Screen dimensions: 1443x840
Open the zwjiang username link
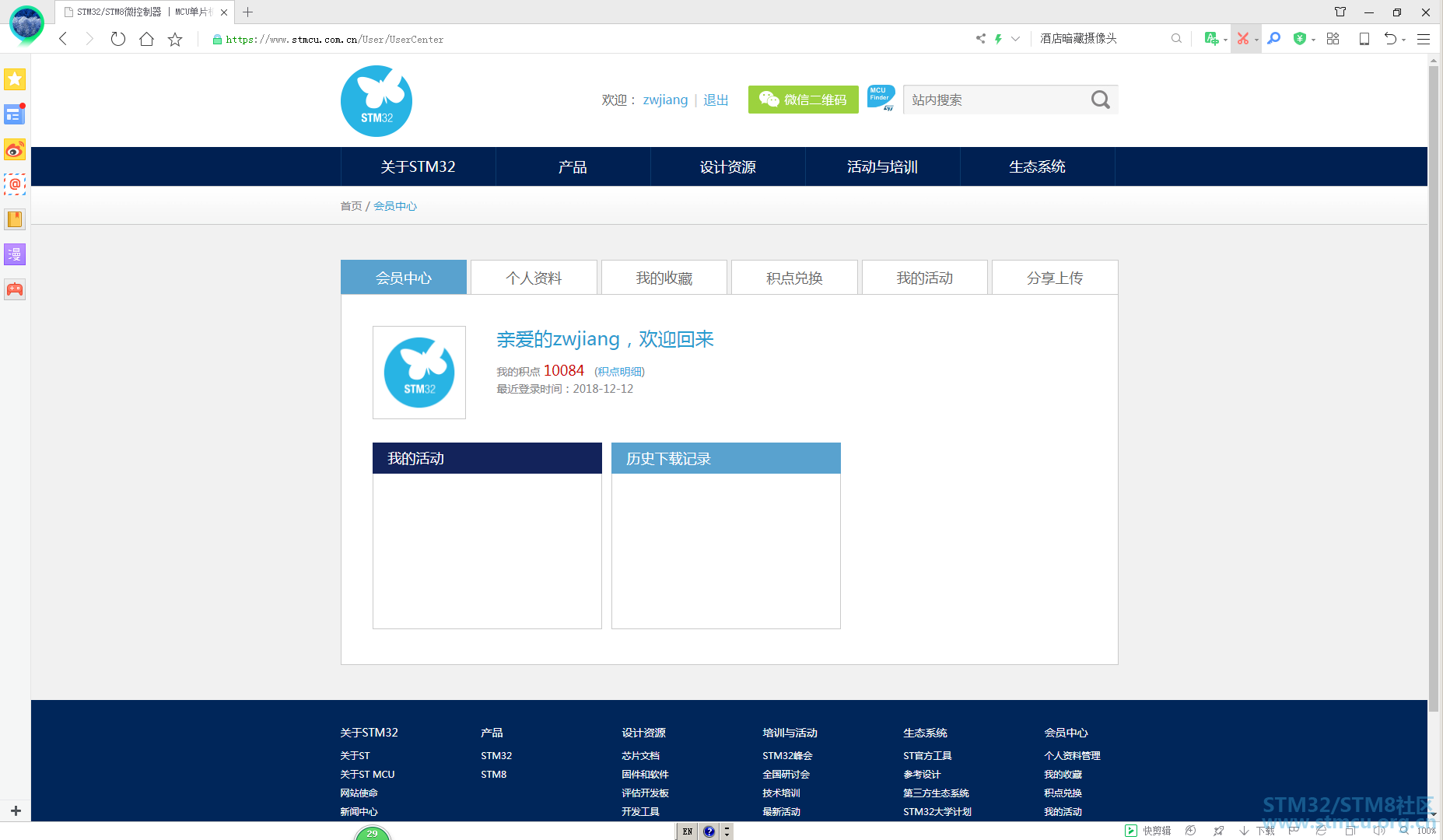[x=665, y=100]
